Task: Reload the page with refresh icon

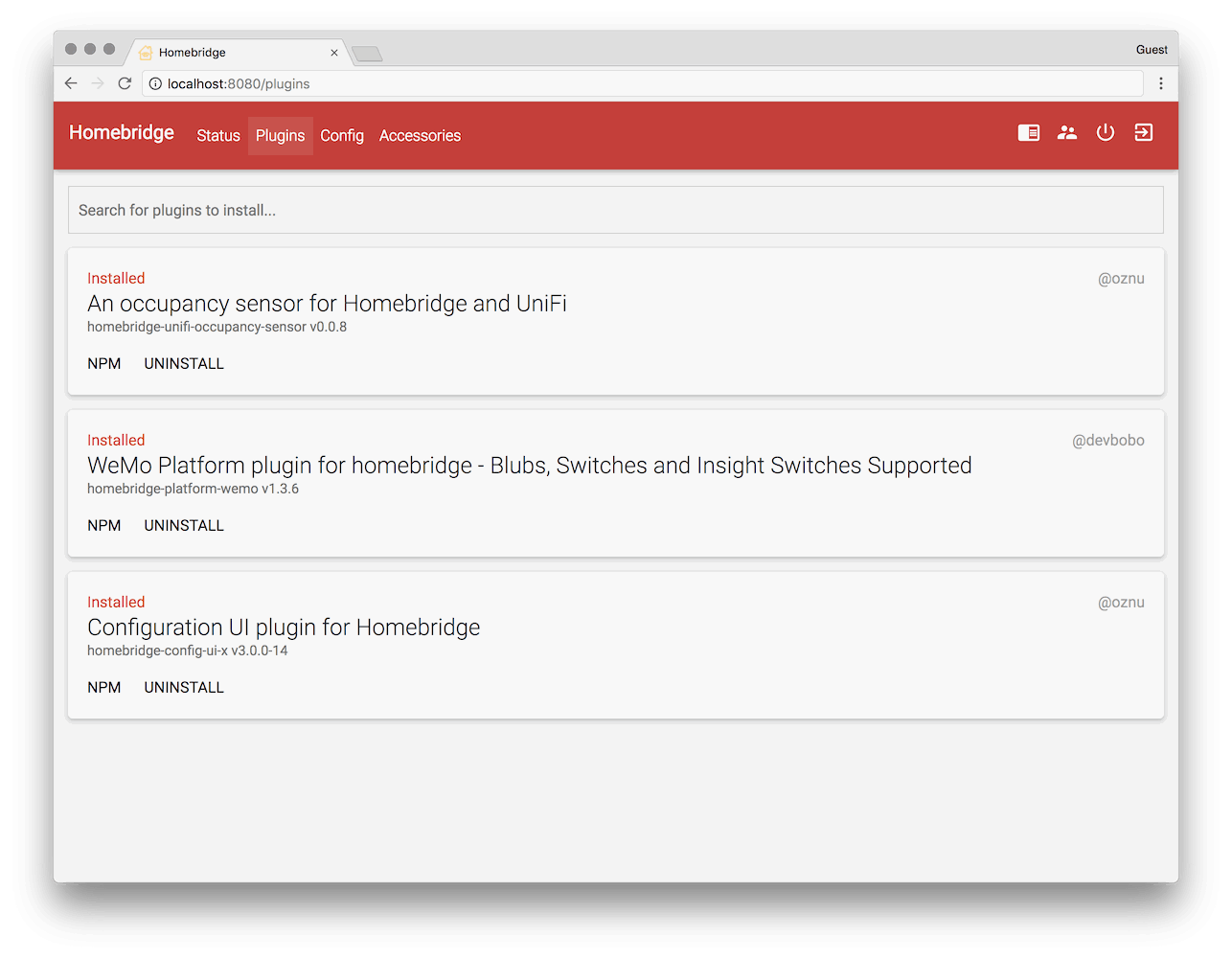Action: point(125,83)
